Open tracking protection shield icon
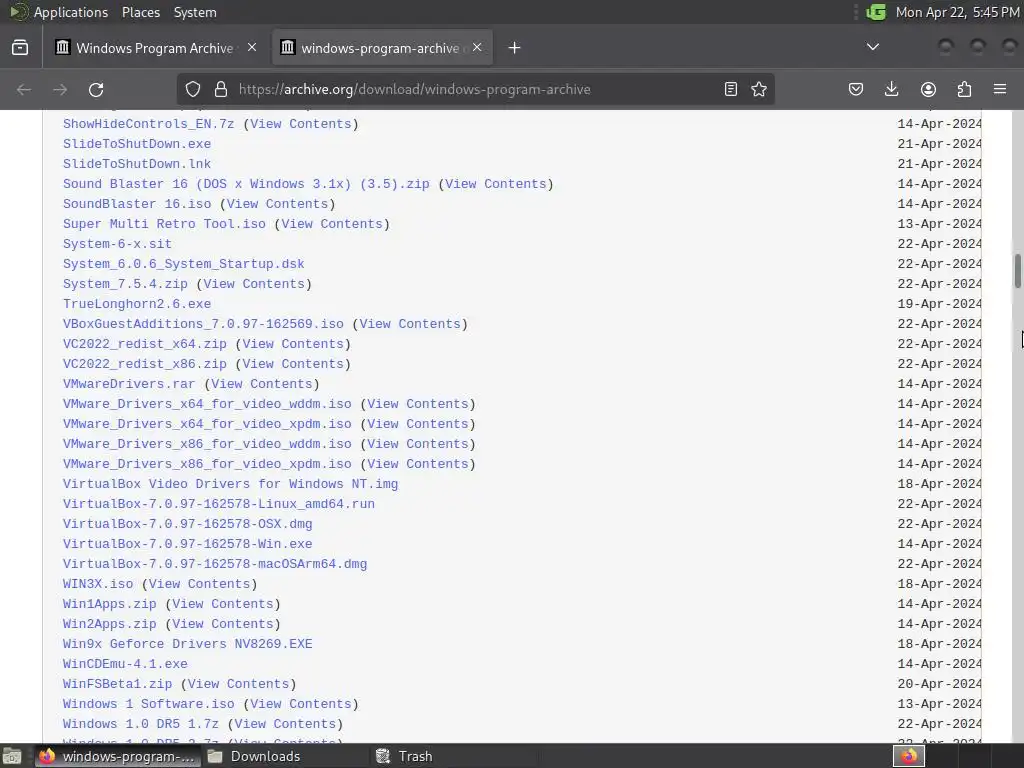Viewport: 1024px width, 768px height. (193, 89)
